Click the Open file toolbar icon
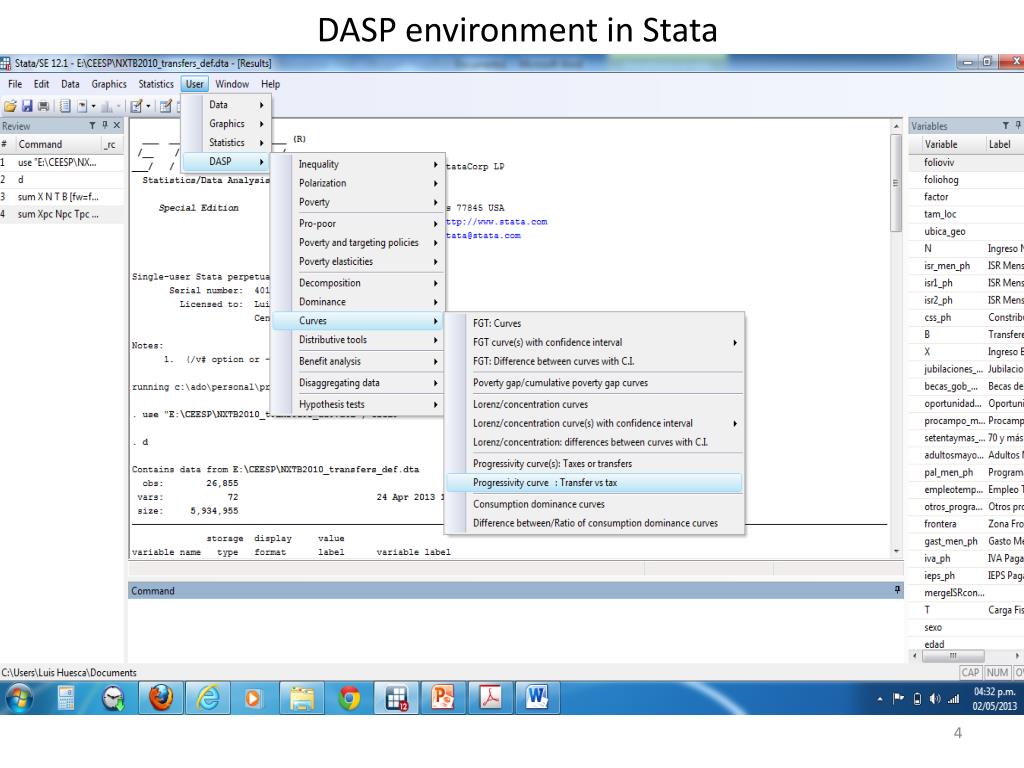1024x768 pixels. (x=10, y=106)
